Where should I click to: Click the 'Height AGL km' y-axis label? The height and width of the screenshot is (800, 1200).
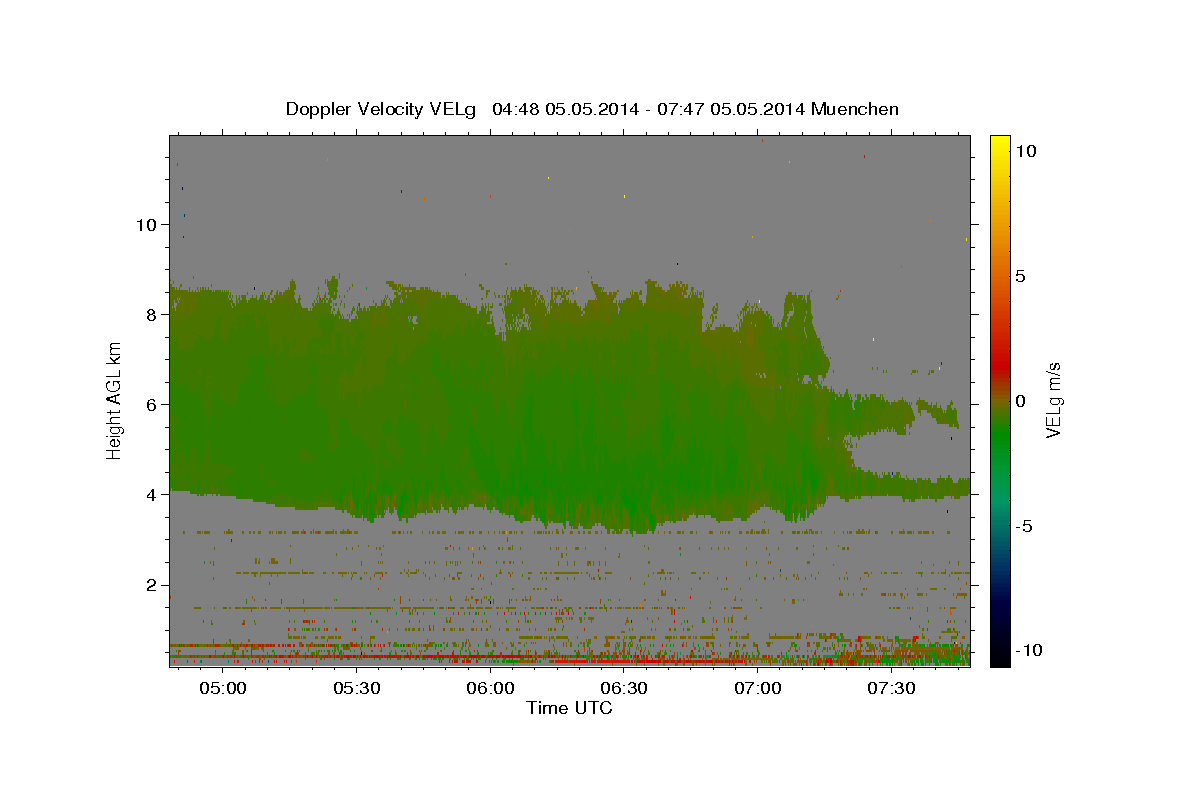[114, 400]
